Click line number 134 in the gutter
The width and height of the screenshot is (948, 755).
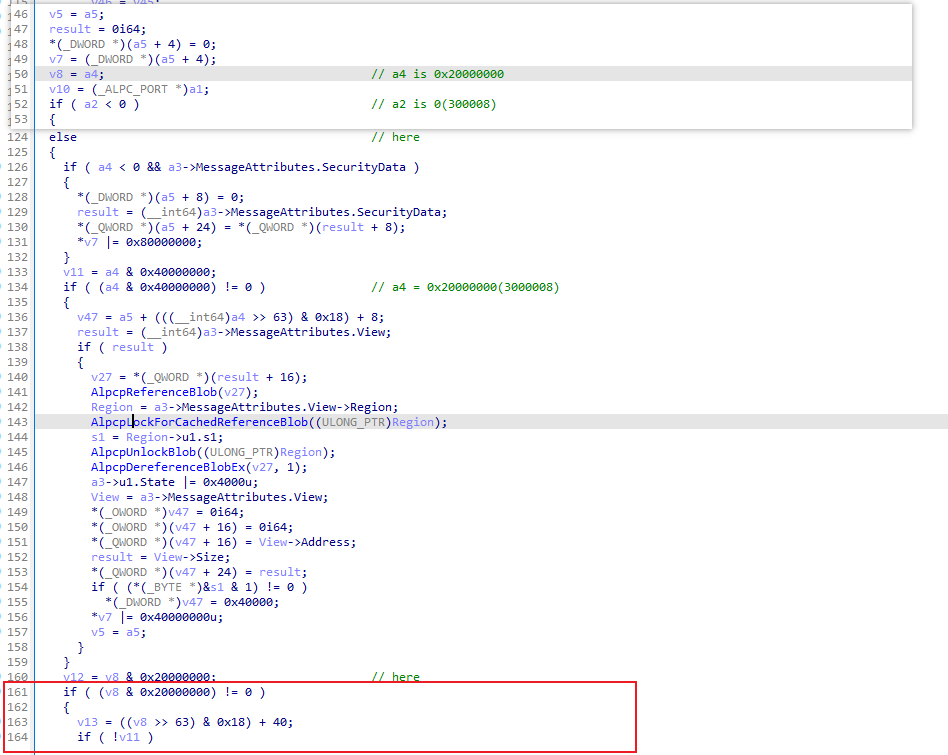point(18,287)
